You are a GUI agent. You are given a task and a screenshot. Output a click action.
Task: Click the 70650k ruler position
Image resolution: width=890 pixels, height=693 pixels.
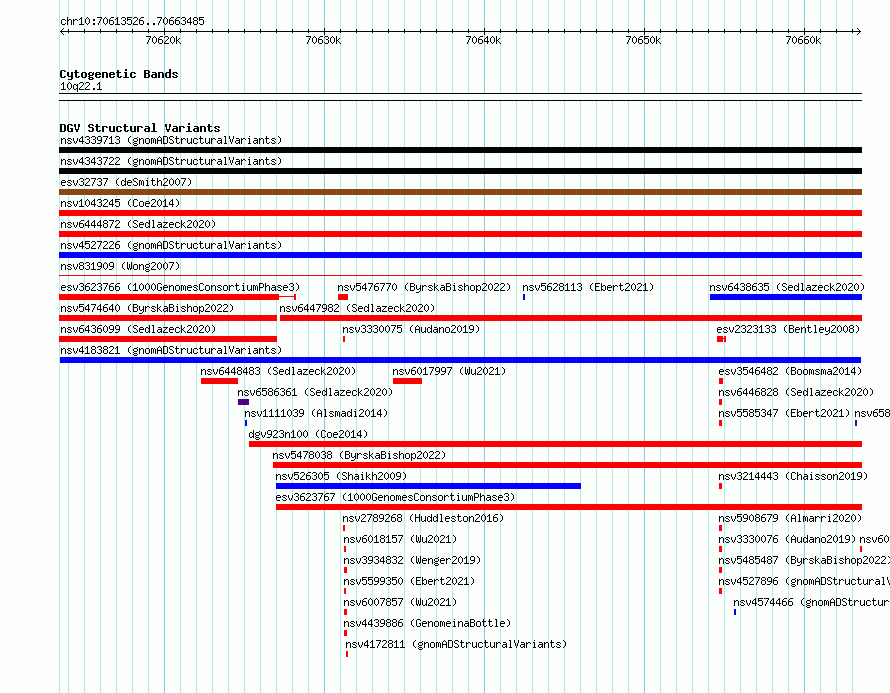pos(644,40)
